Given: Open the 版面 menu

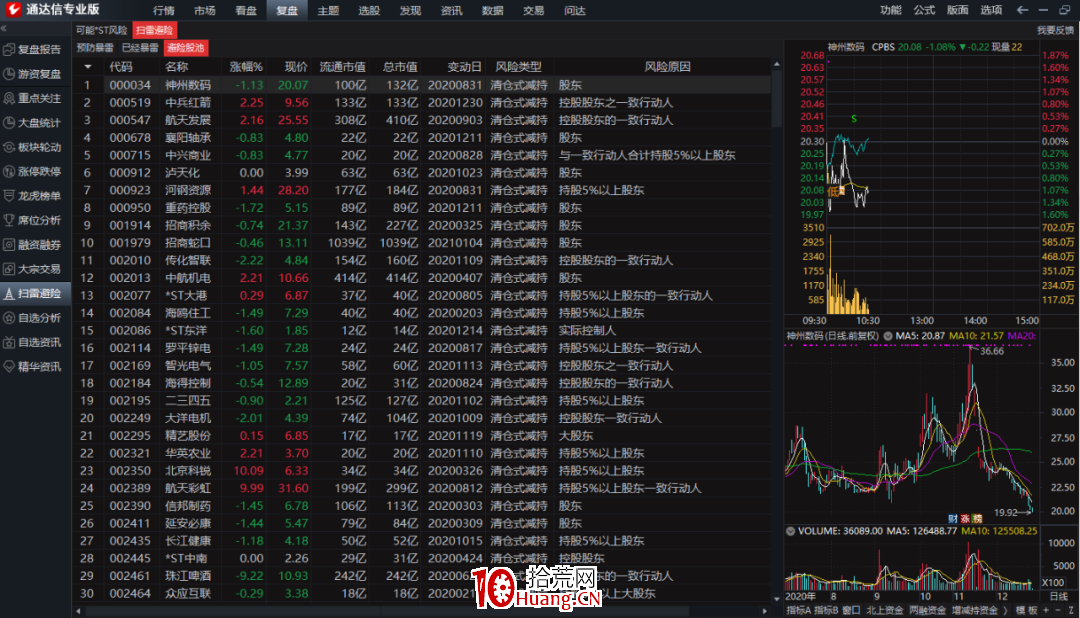Looking at the screenshot, I should click(x=957, y=10).
